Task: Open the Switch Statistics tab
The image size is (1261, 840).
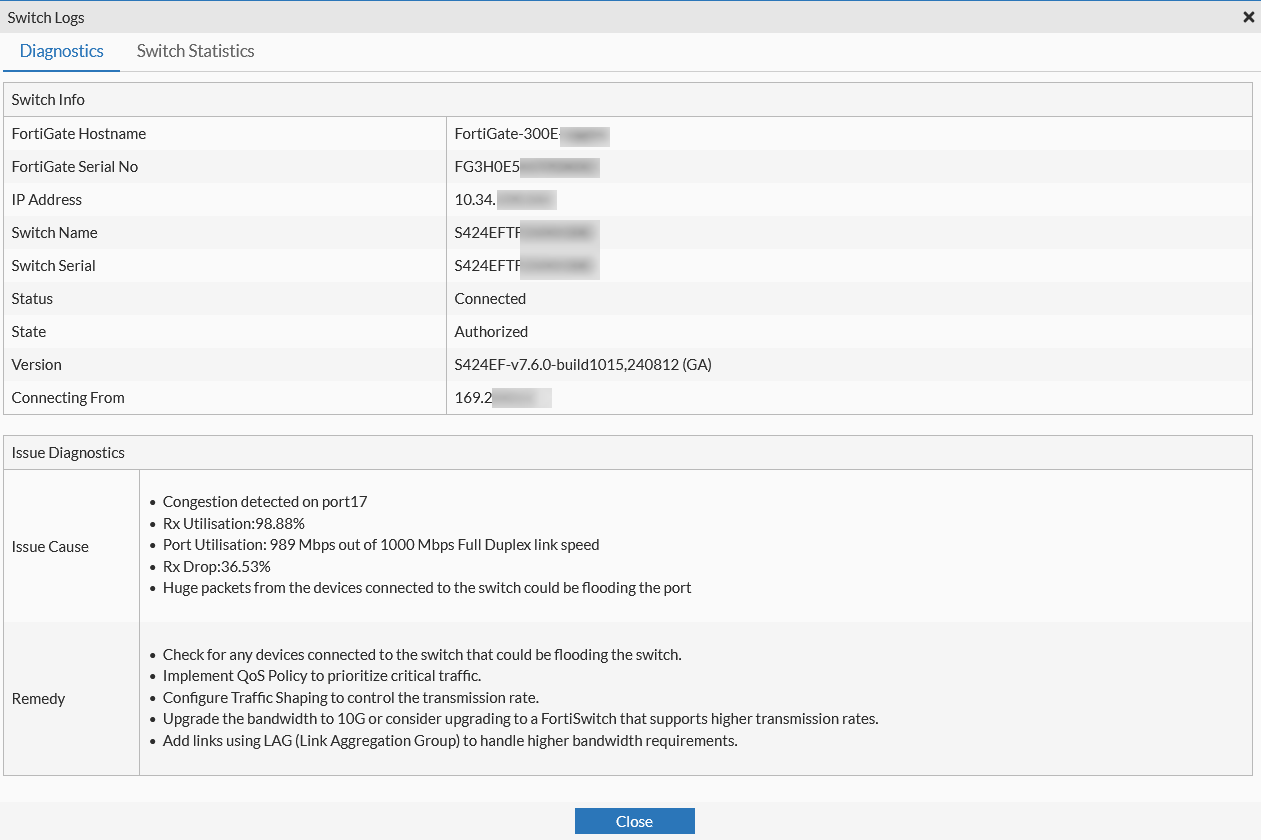Action: [x=195, y=51]
